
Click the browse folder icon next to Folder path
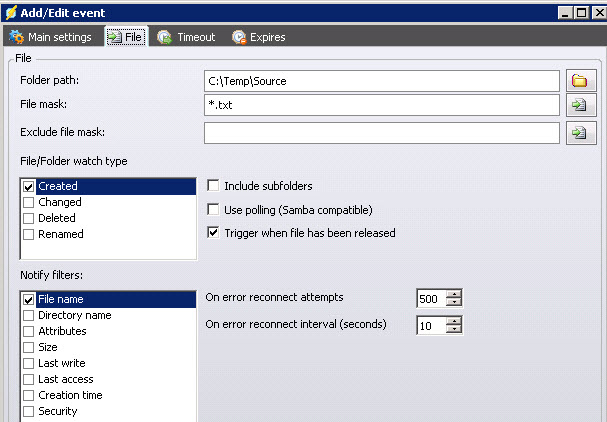579,81
